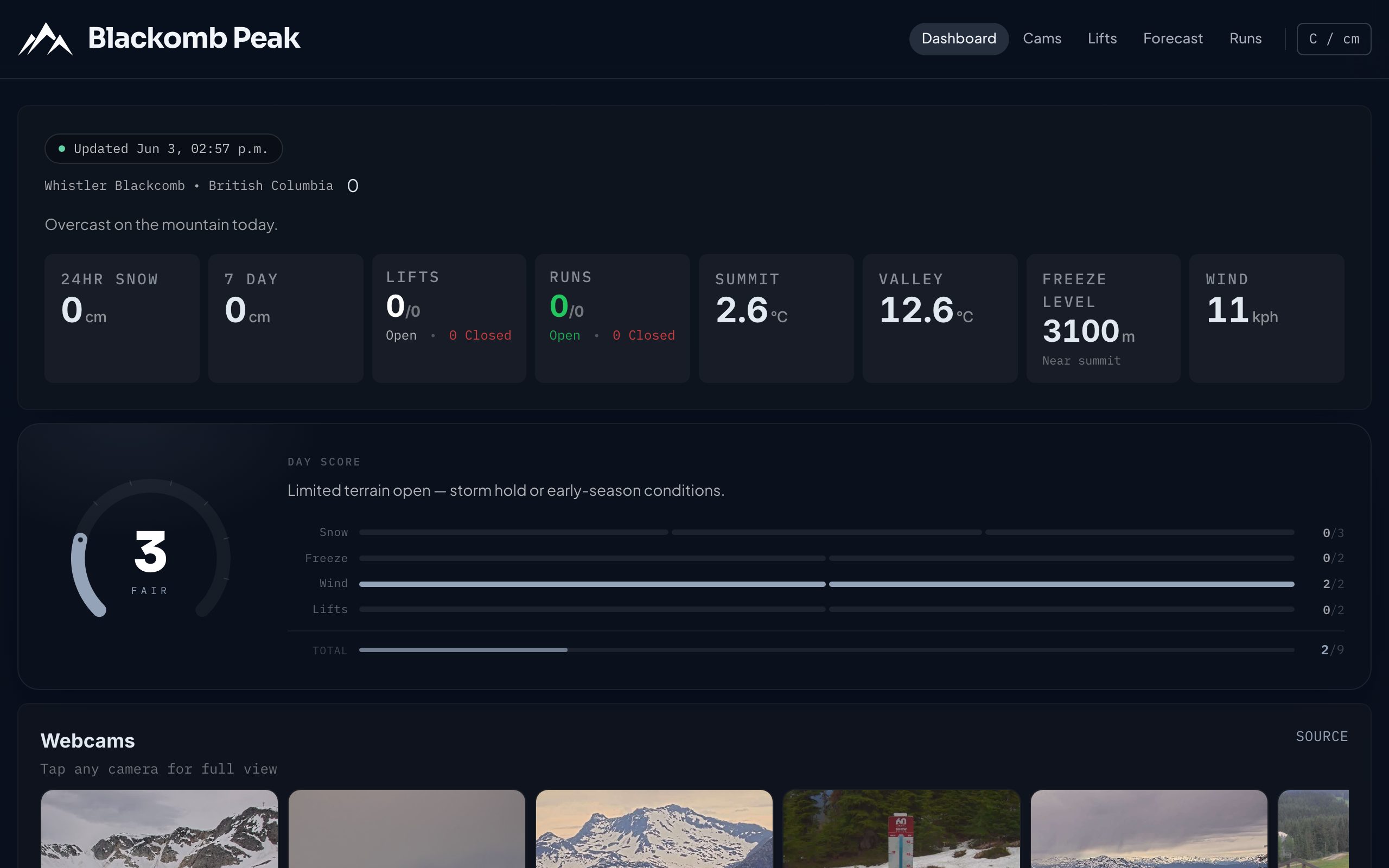The width and height of the screenshot is (1389, 868).
Task: Click the '2.6 °C' summit temperature value
Action: (751, 310)
